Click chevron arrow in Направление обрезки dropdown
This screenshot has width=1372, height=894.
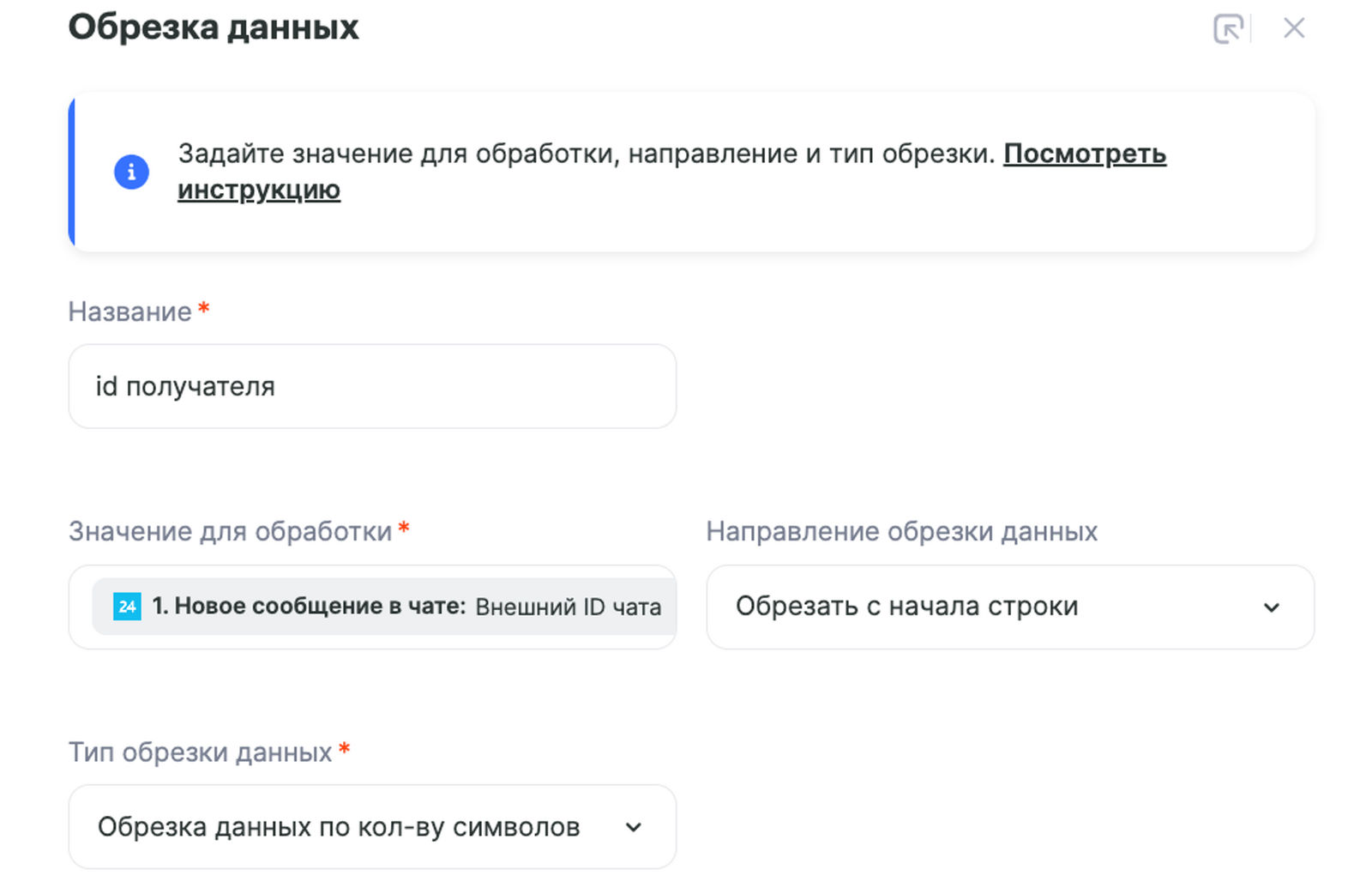tap(1271, 607)
